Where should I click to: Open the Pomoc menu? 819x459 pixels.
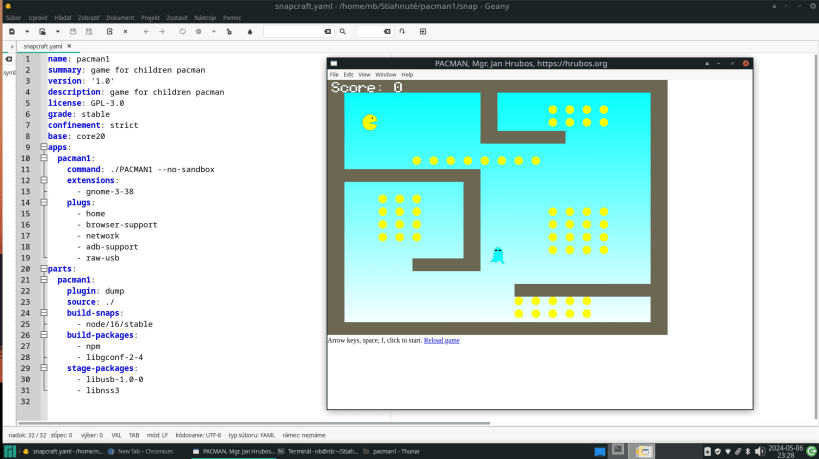point(232,18)
